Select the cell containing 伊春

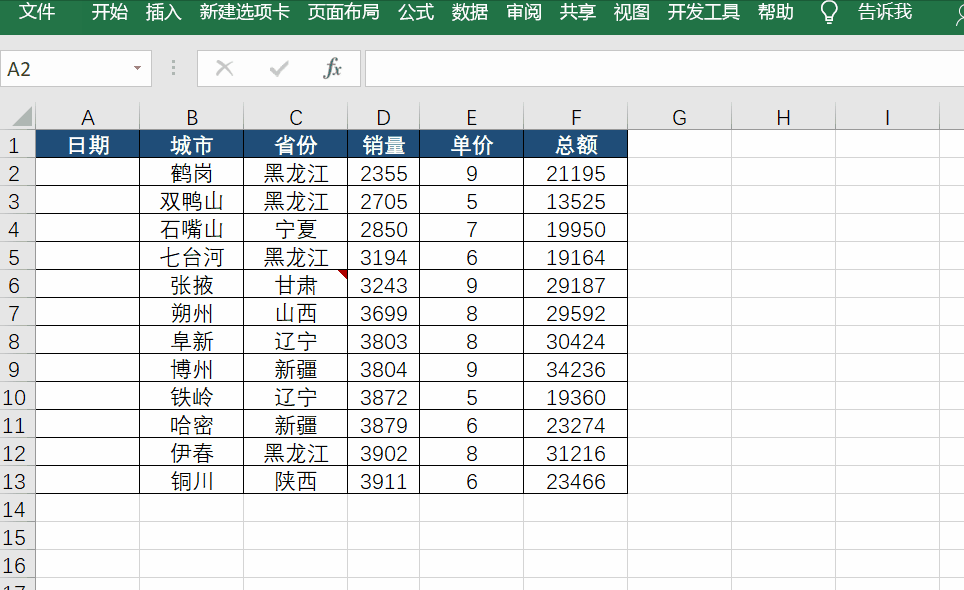(192, 454)
